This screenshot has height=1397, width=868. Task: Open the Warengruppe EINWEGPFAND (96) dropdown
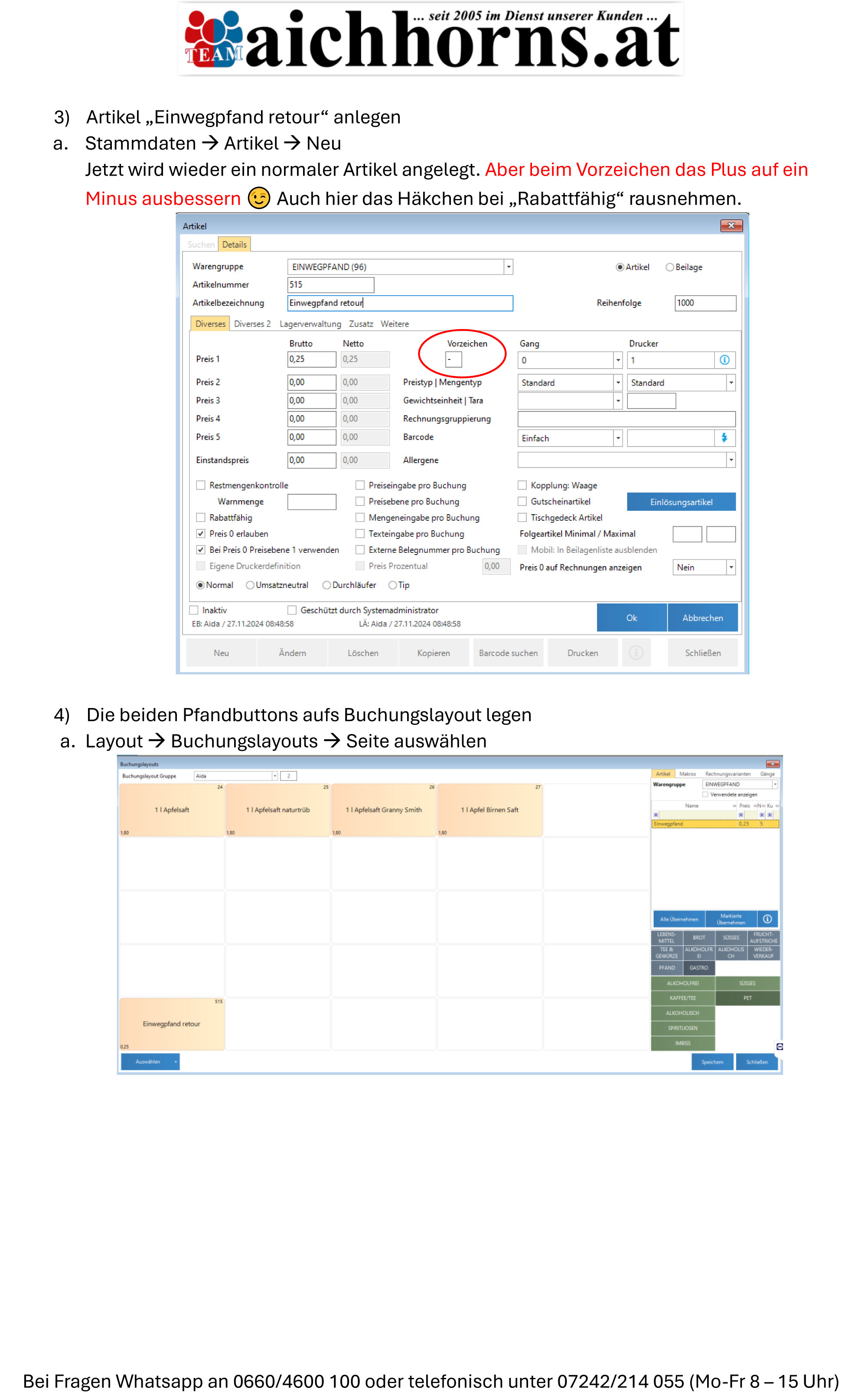tap(508, 267)
